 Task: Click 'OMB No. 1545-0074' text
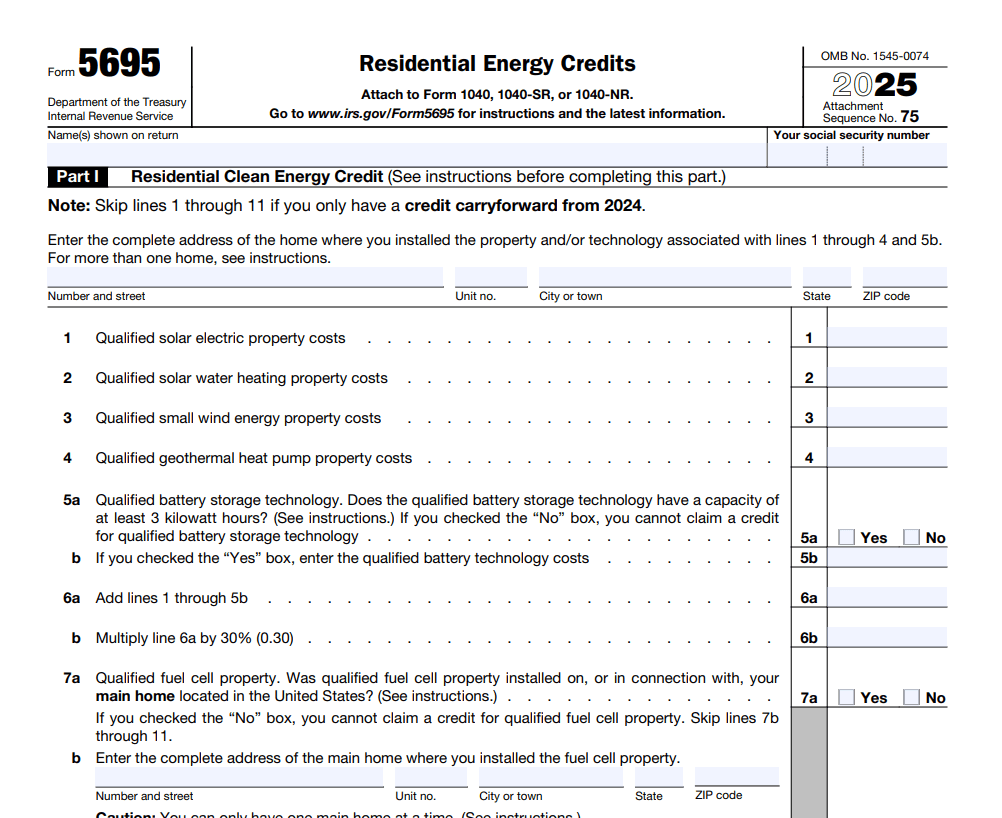pyautogui.click(x=875, y=56)
